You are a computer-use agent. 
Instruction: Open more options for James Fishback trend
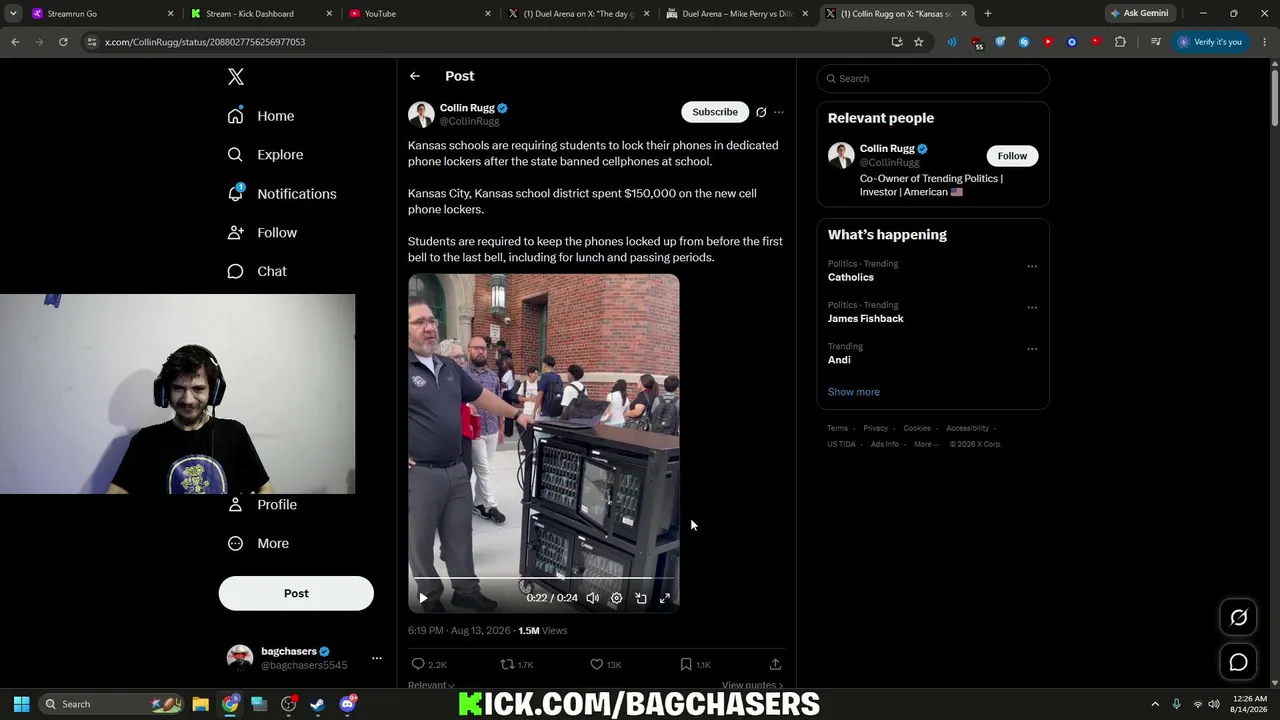tap(1032, 307)
